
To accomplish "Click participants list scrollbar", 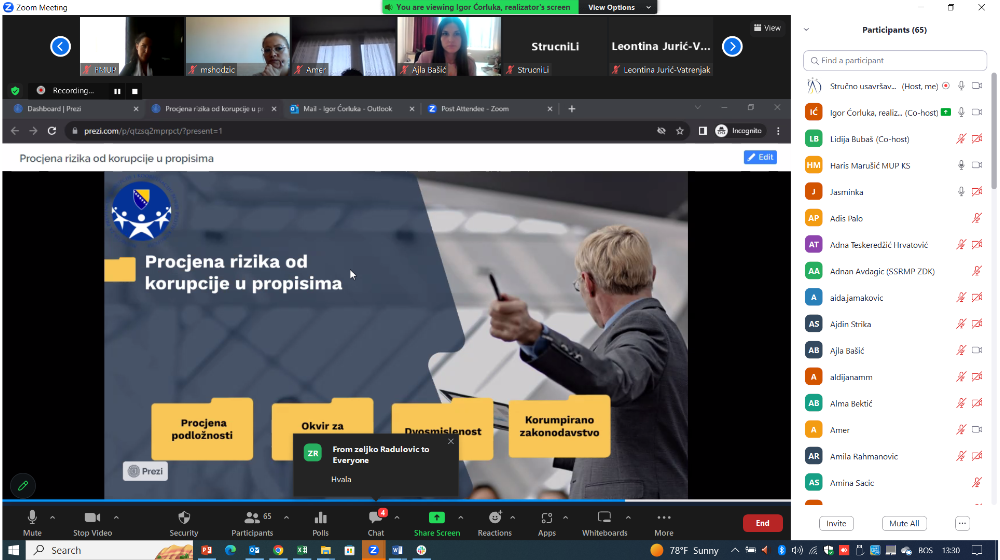I will [994, 131].
